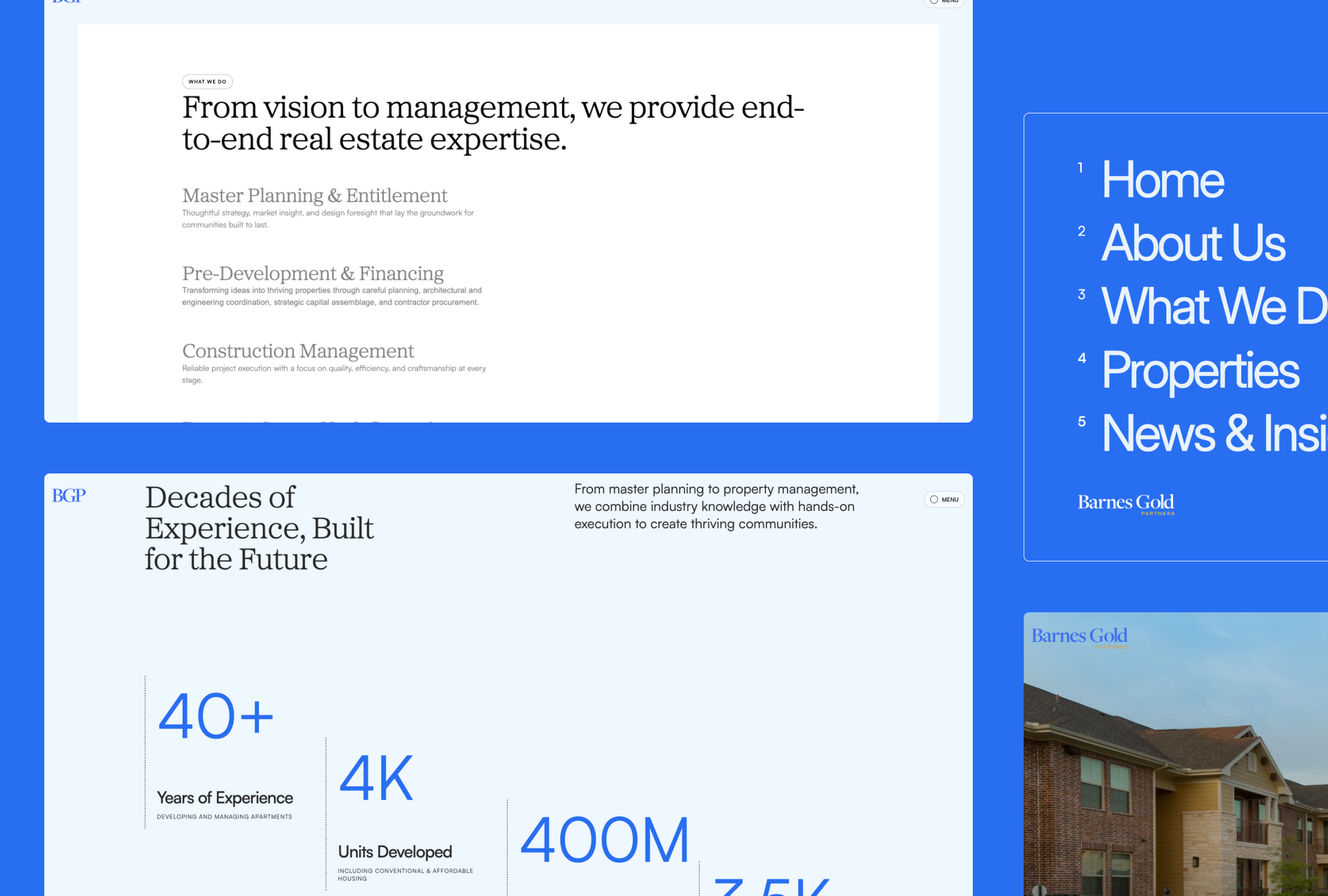Click the circle icon beside MENU
Image resolution: width=1328 pixels, height=896 pixels.
pos(933,499)
